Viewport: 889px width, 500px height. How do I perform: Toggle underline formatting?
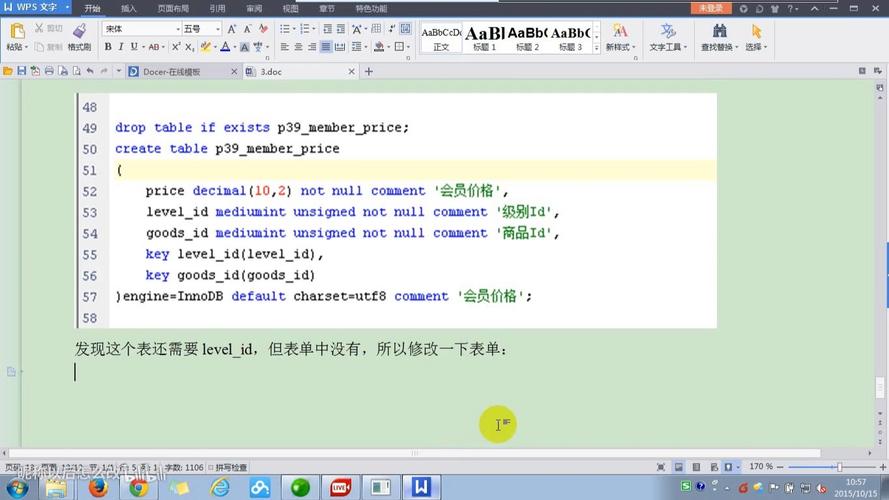click(x=134, y=47)
